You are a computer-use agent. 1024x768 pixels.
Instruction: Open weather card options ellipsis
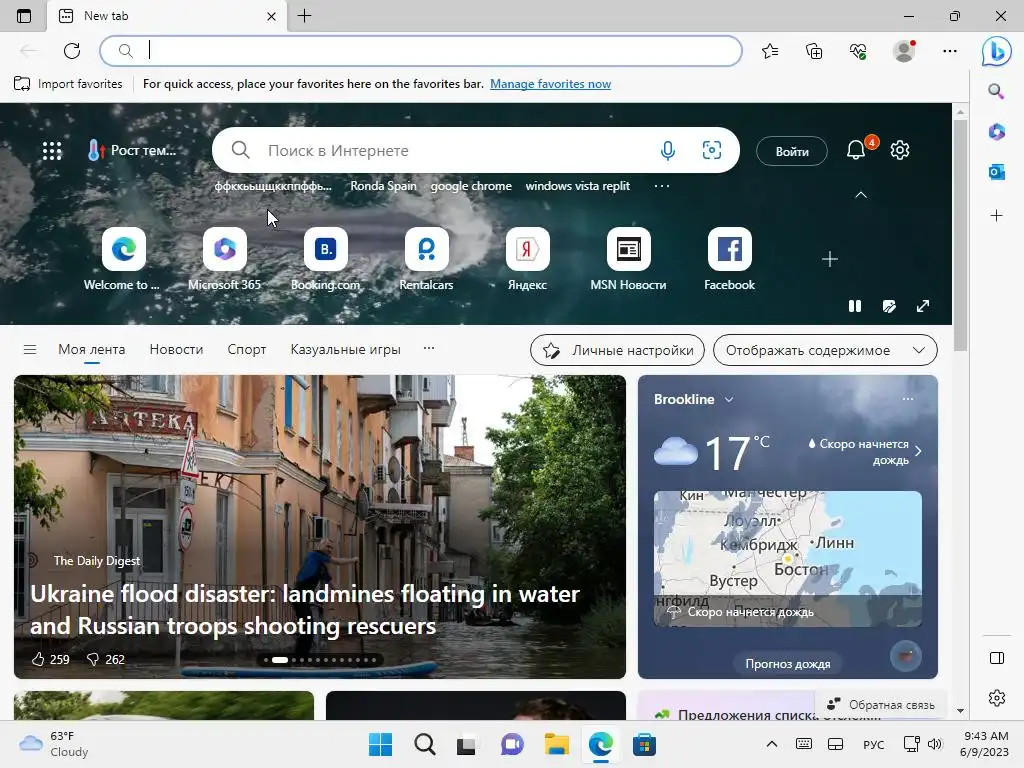[x=908, y=399]
